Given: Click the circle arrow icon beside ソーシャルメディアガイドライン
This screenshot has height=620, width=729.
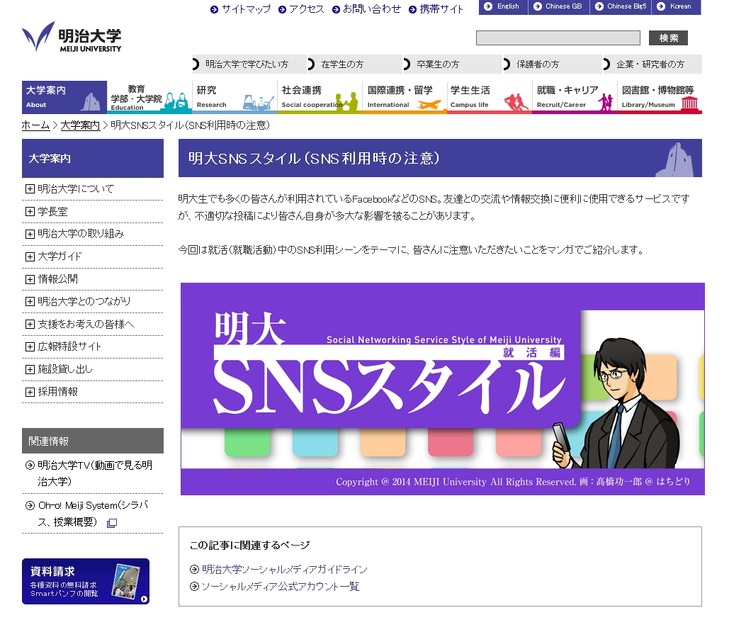Looking at the screenshot, I should 194,569.
